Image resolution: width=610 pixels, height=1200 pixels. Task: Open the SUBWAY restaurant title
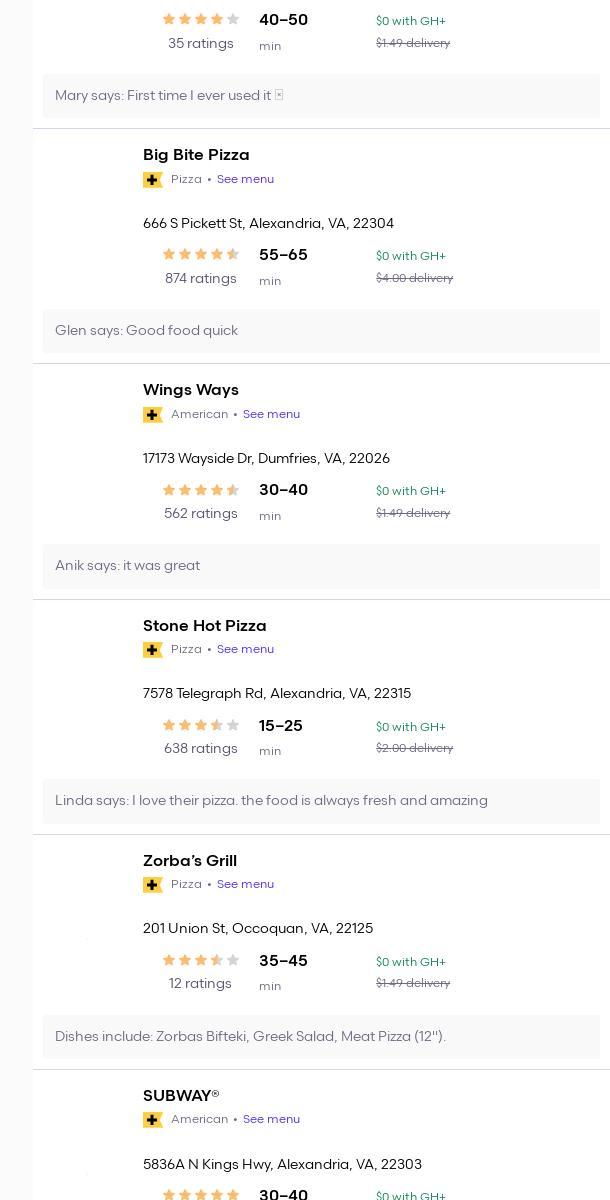click(x=181, y=1096)
